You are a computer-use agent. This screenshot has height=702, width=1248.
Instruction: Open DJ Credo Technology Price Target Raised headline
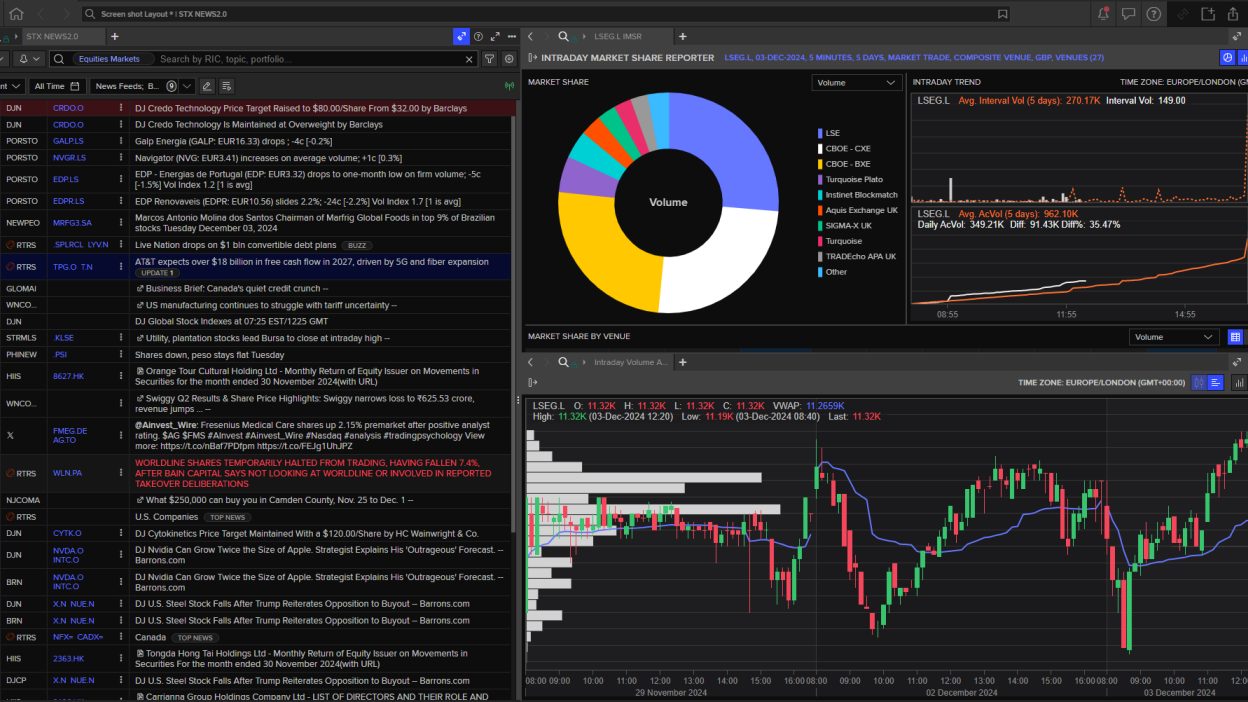[301, 108]
